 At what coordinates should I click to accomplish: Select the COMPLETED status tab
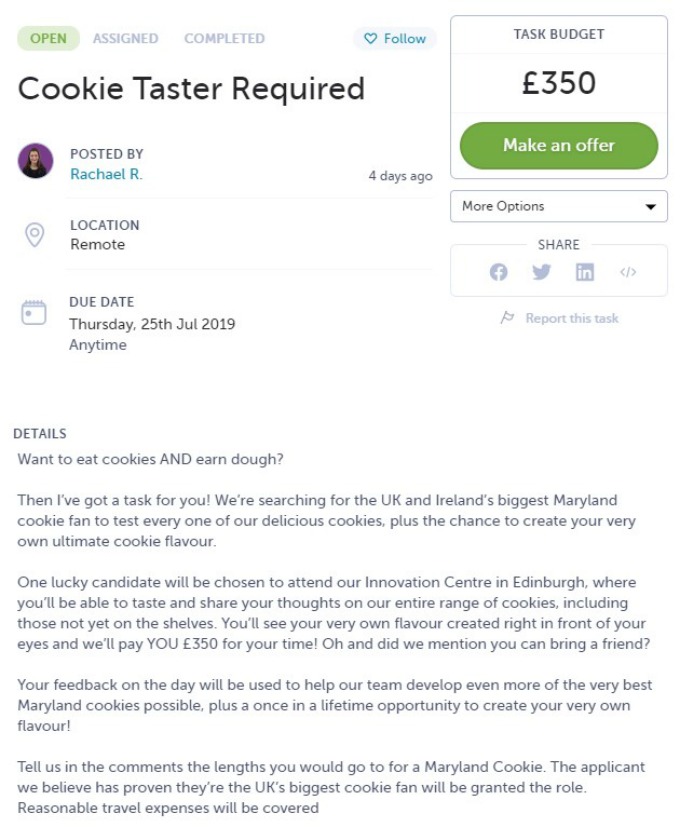click(x=224, y=39)
